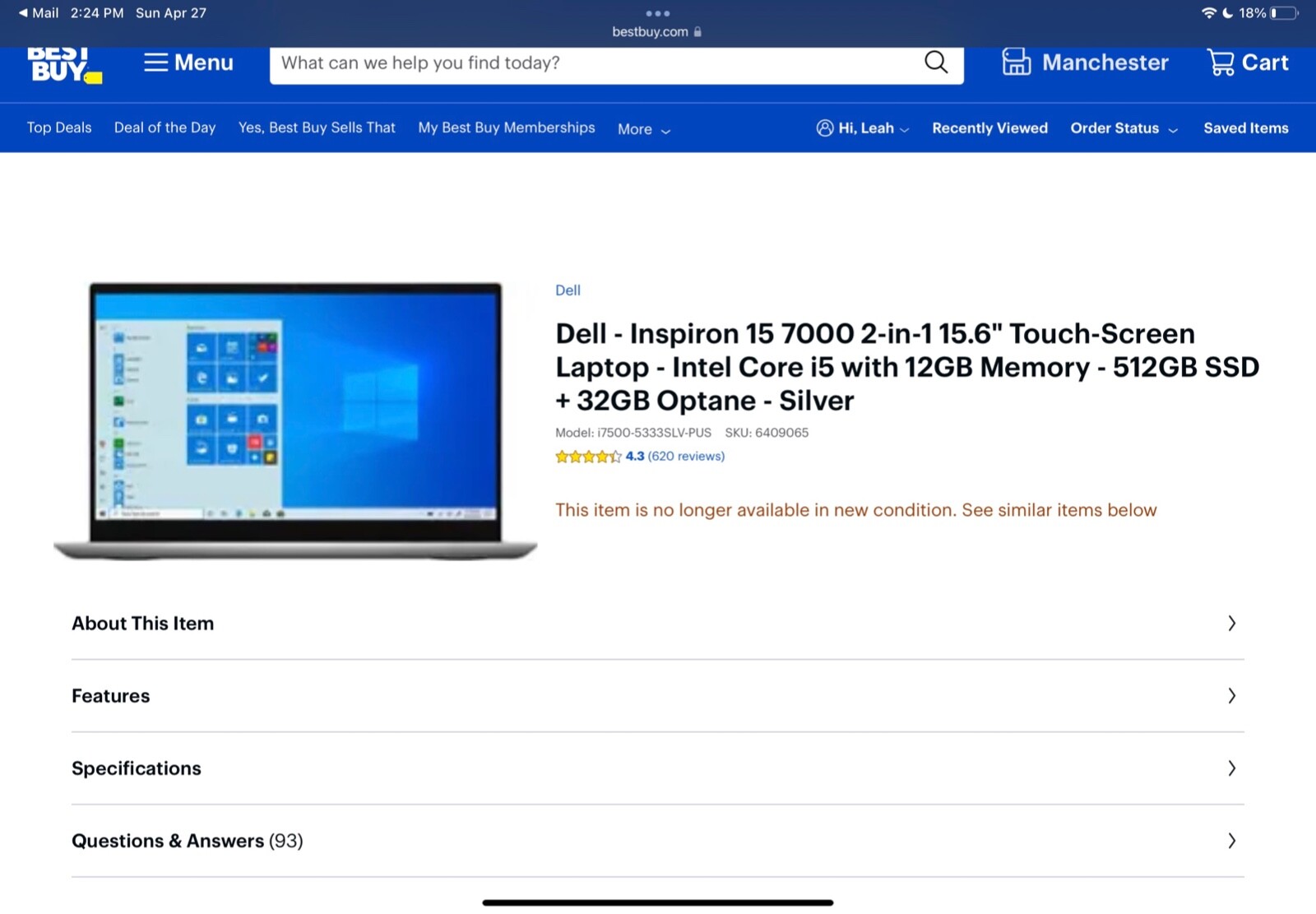This screenshot has height=914, width=1316.
Task: Expand the Order Status dropdown
Action: pos(1124,128)
